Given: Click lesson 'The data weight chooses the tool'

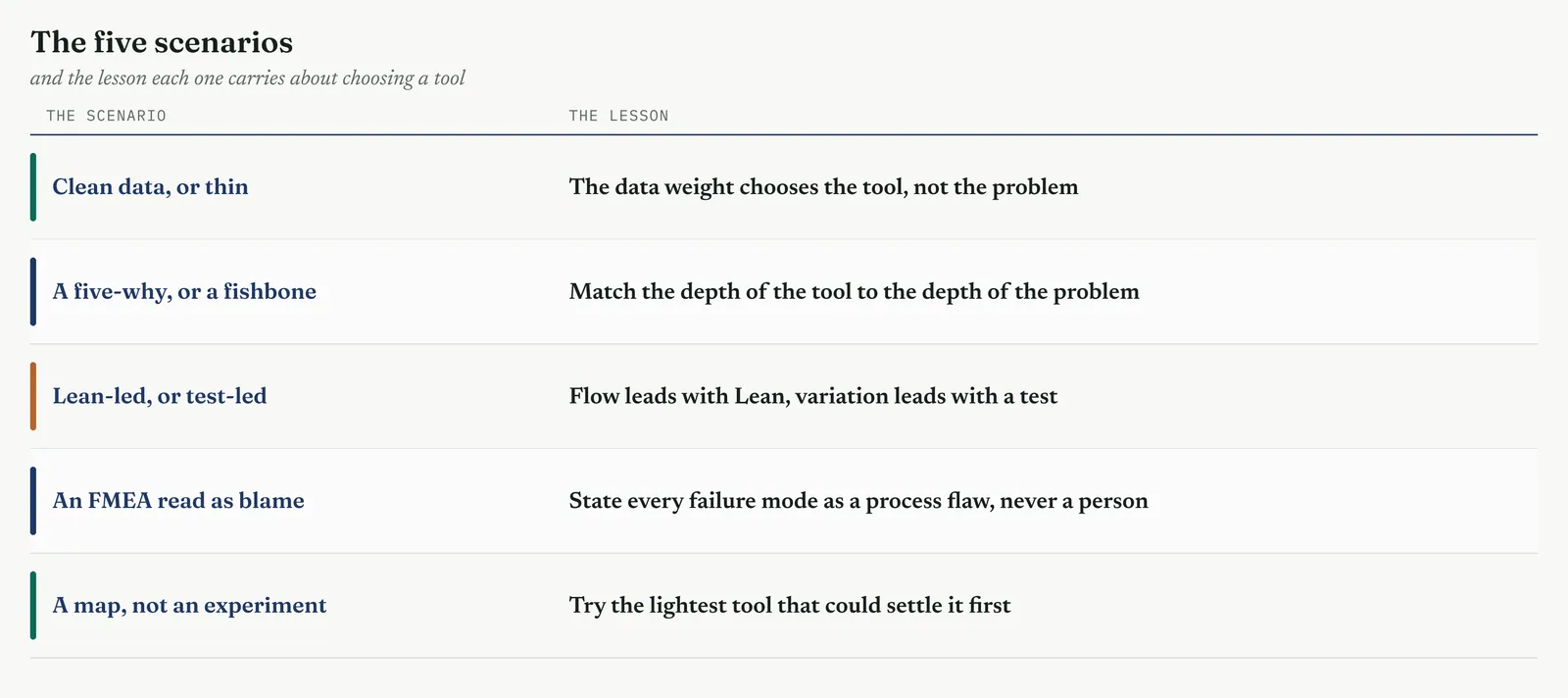Looking at the screenshot, I should tap(737, 187).
